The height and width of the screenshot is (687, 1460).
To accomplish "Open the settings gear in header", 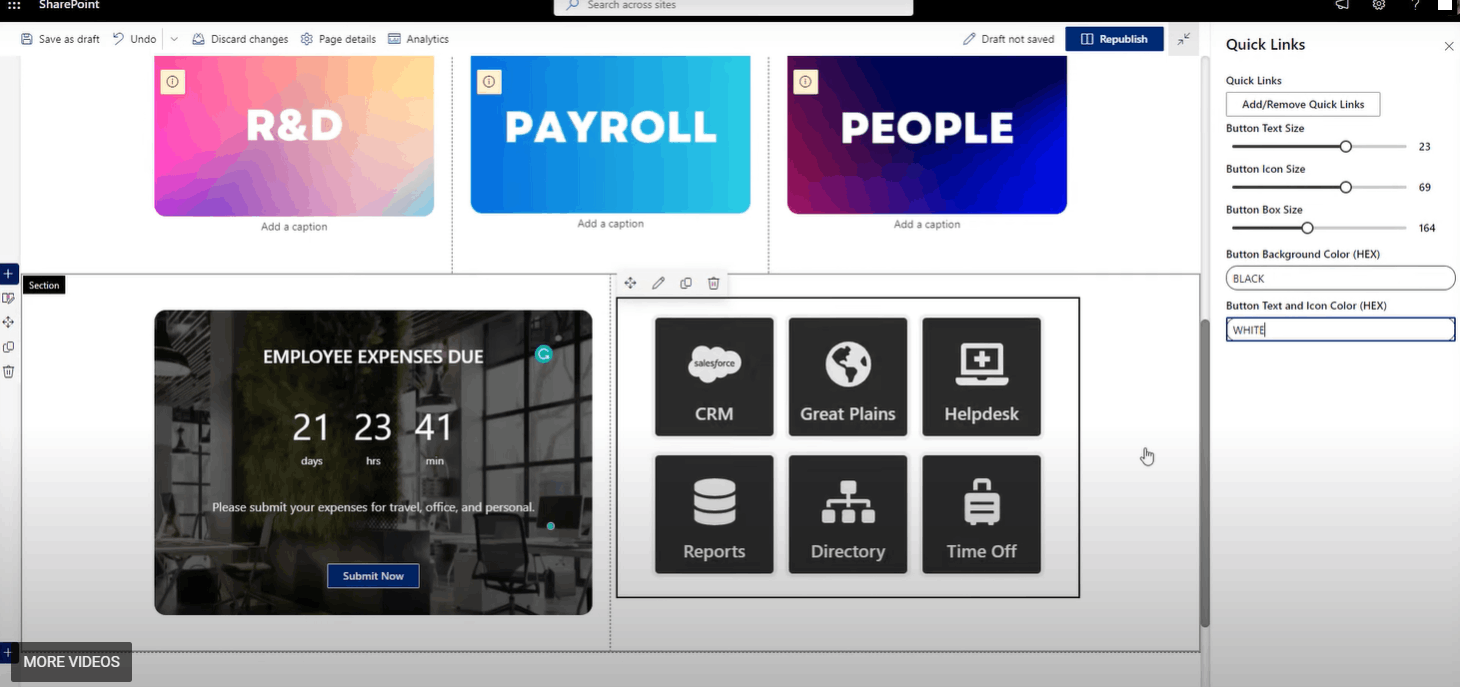I will pyautogui.click(x=1379, y=5).
